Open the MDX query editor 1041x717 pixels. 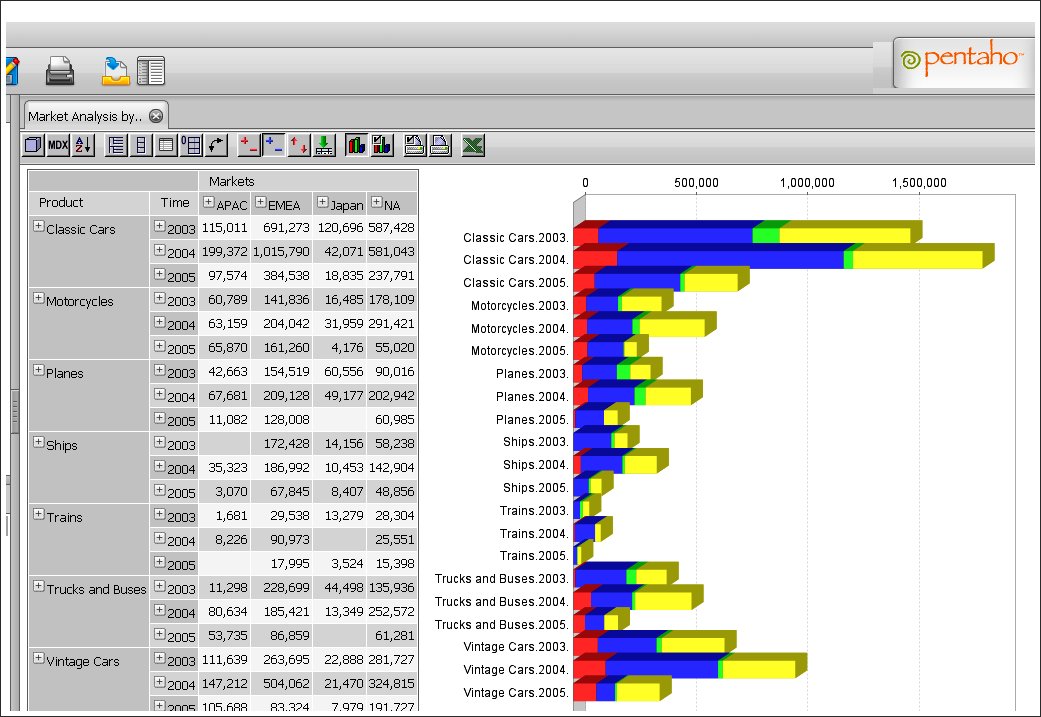58,146
